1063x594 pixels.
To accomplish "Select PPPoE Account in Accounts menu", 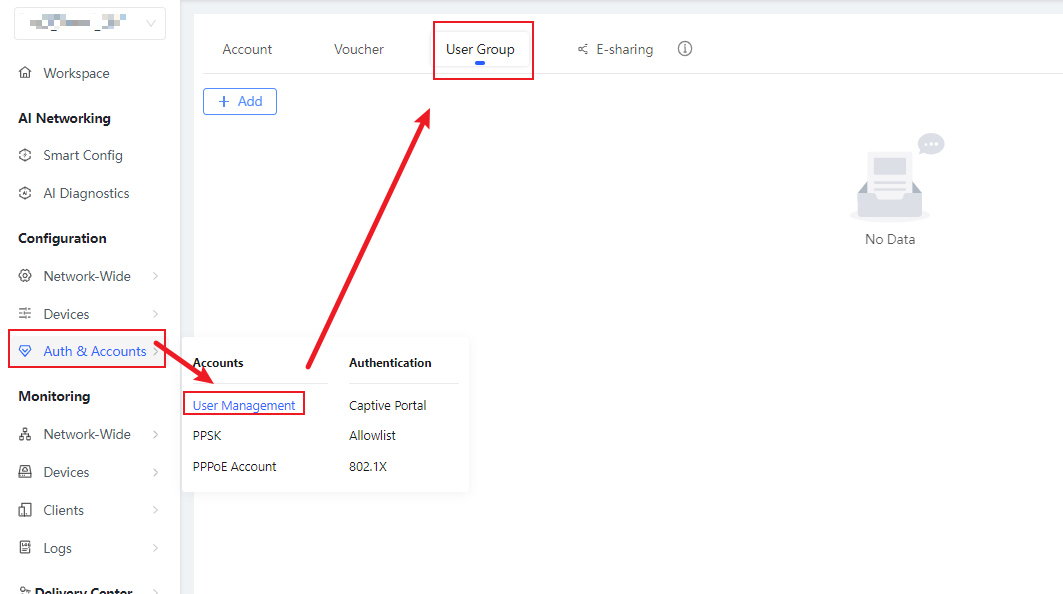I will click(x=235, y=466).
